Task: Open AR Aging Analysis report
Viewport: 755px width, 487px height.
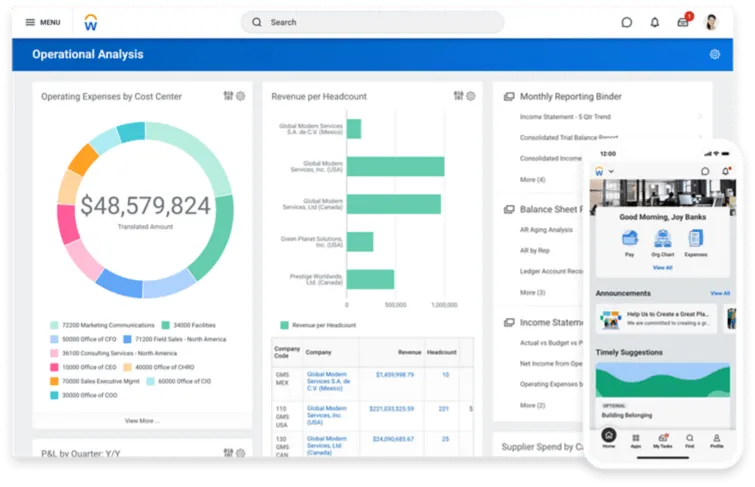Action: coord(546,230)
